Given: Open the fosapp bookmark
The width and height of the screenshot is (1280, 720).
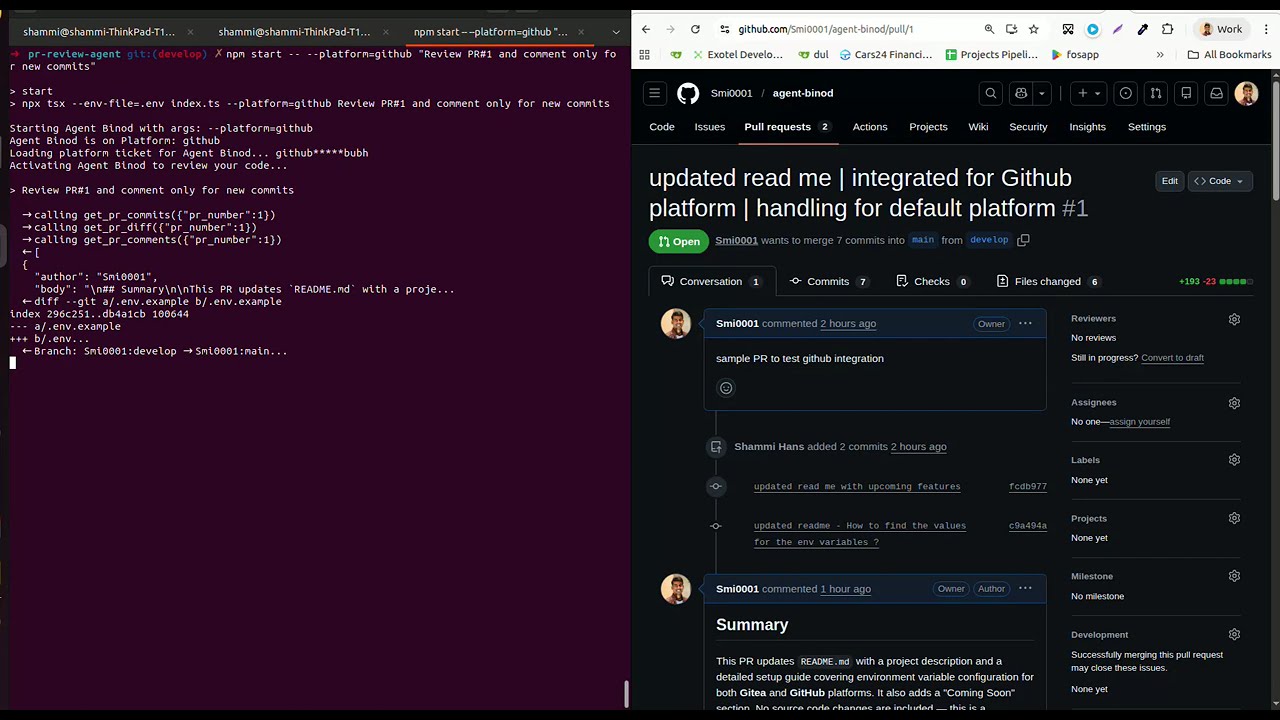Looking at the screenshot, I should coord(1075,55).
